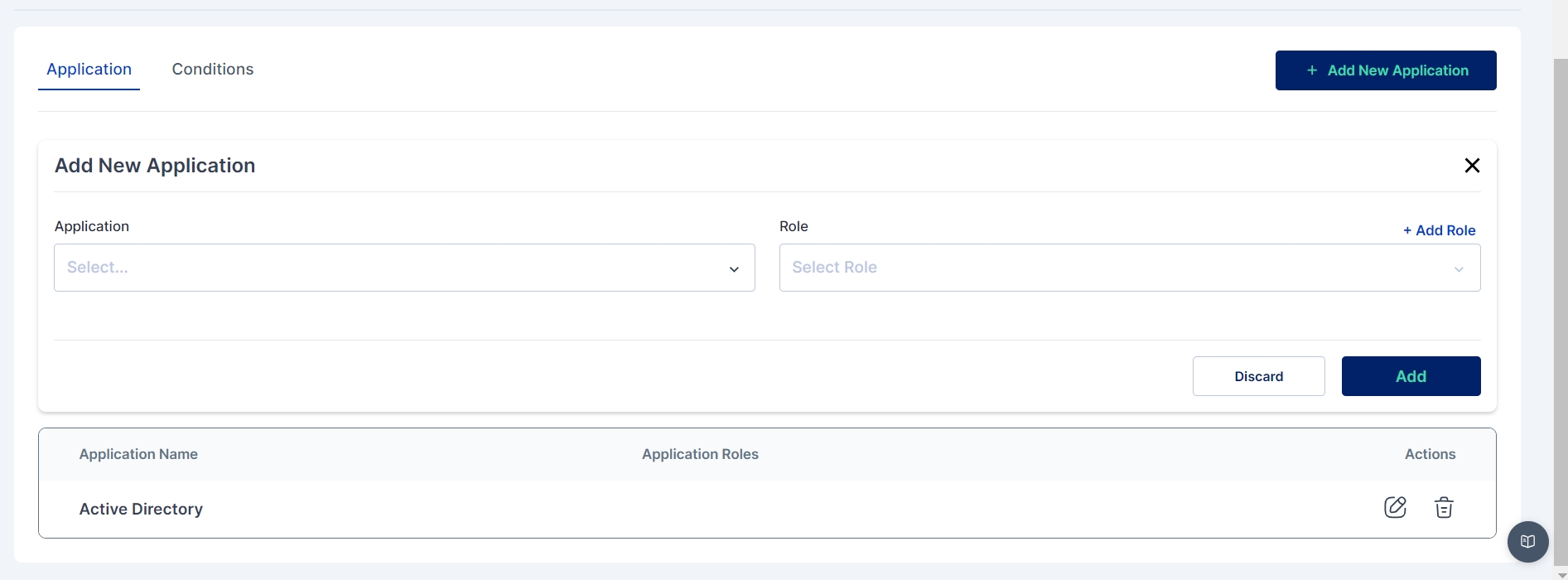Edit the Active Directory application entry
The image size is (1568, 580).
[1395, 507]
